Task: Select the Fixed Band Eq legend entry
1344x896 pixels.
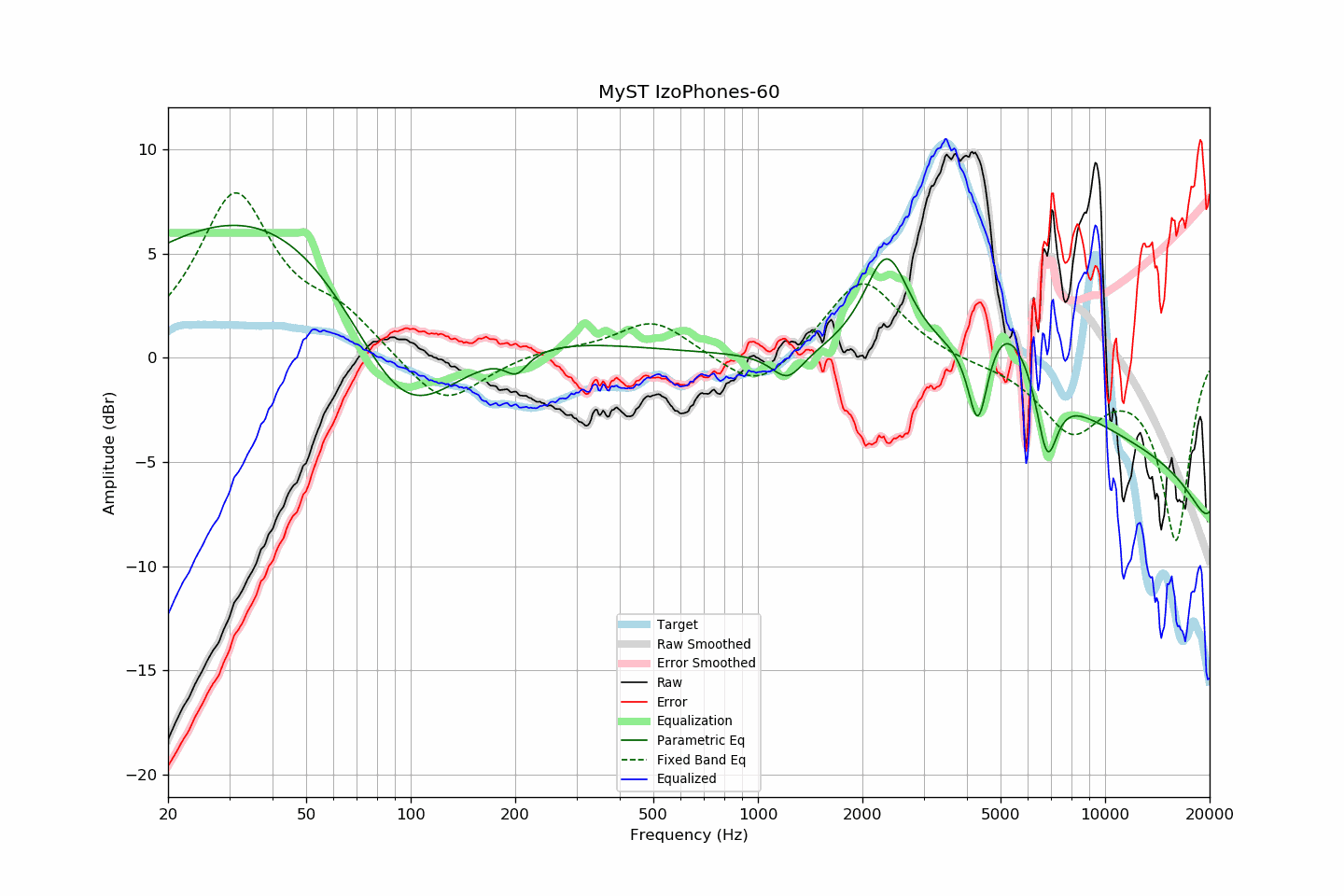Action: [x=682, y=760]
